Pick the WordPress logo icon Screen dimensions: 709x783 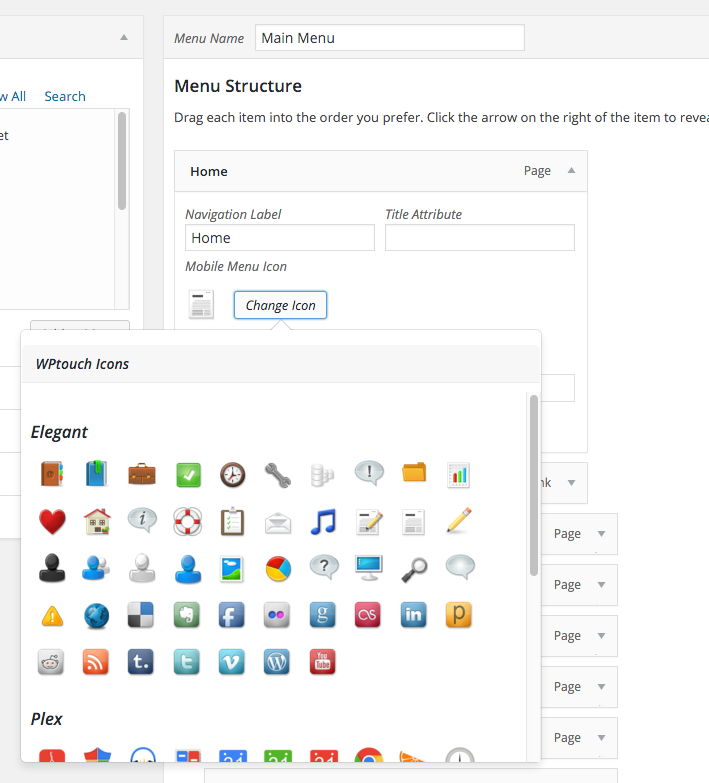277,662
